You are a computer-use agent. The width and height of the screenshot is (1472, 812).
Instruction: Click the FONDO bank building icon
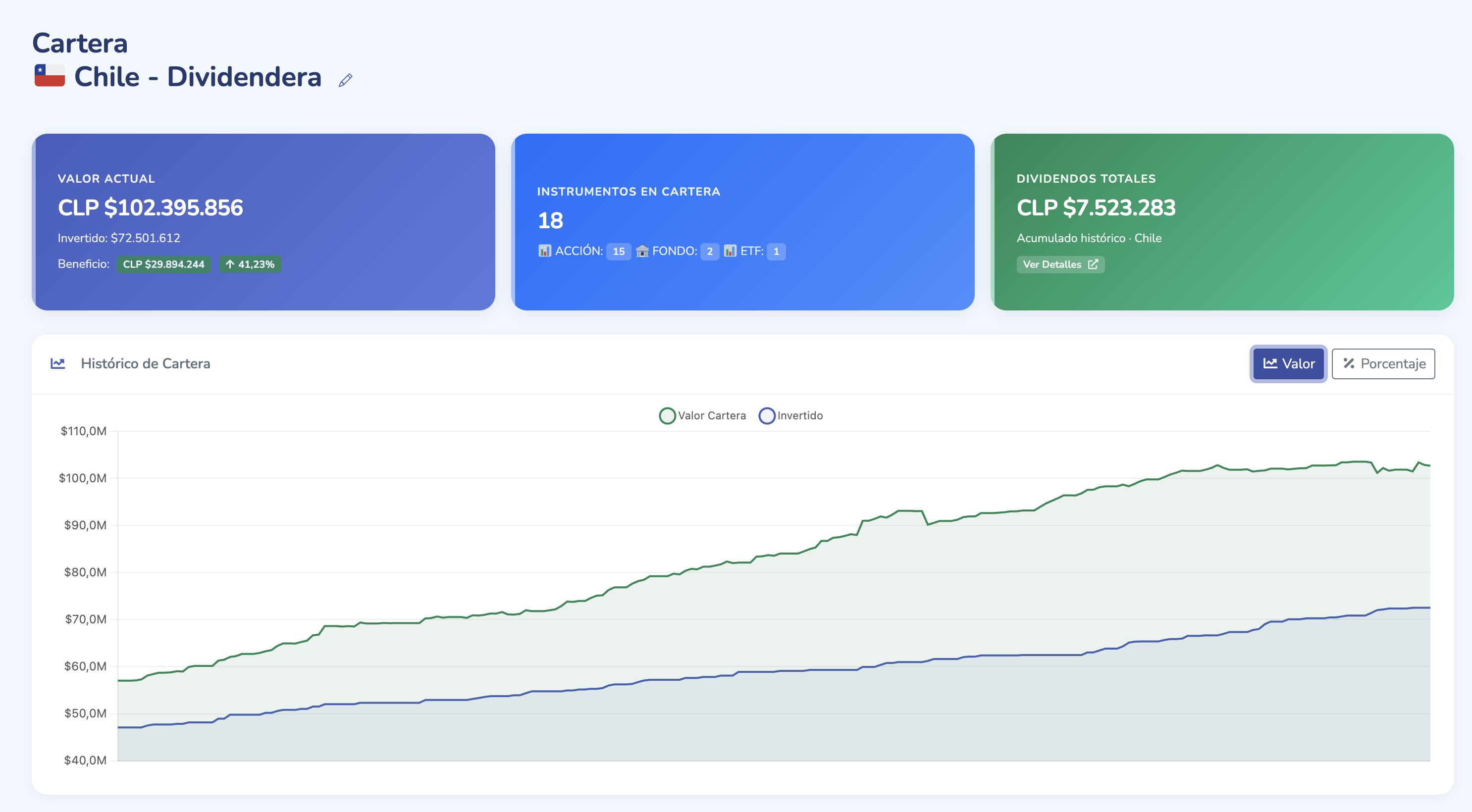[642, 251]
